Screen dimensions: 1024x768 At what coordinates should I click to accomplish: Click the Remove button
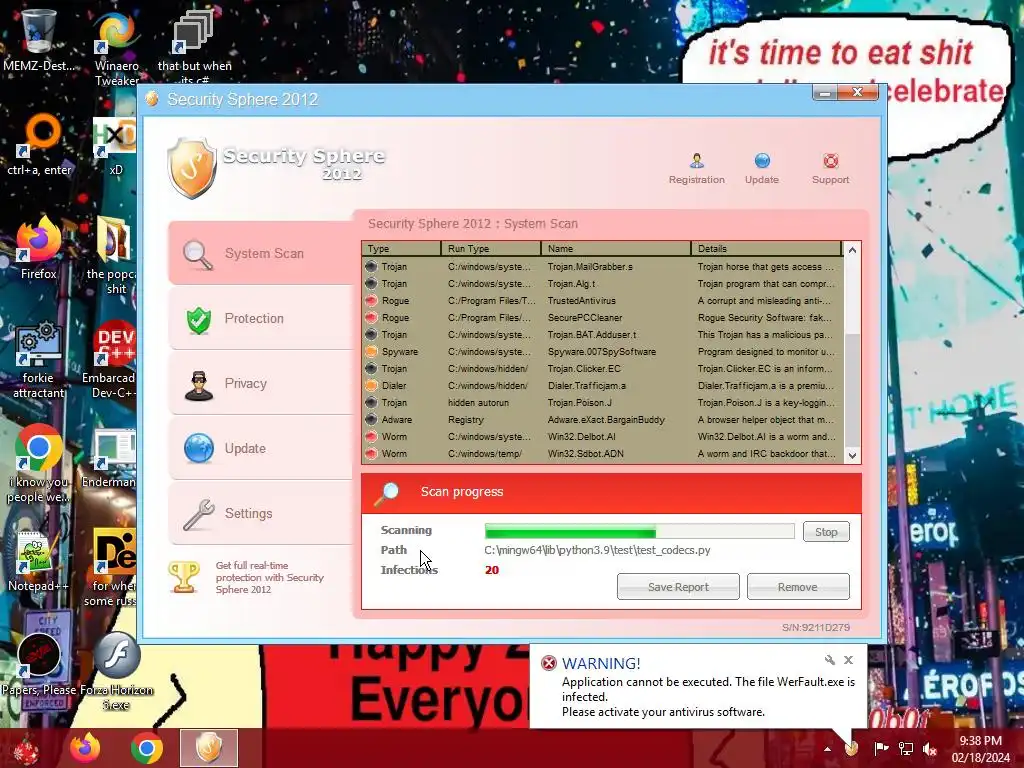pyautogui.click(x=797, y=586)
